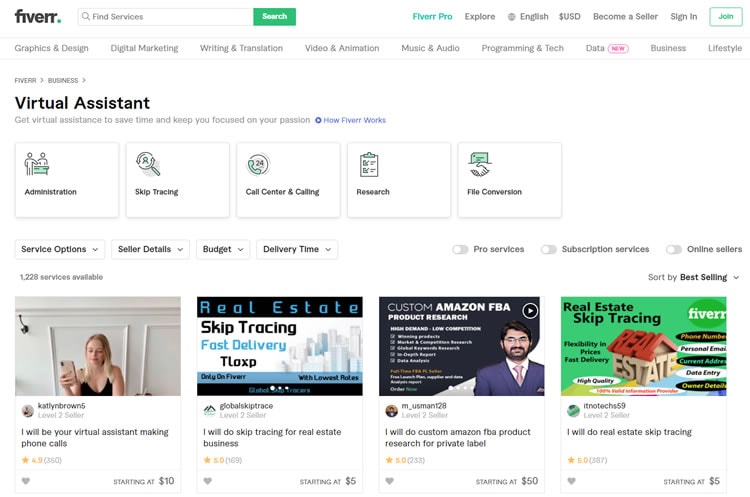750x497 pixels.
Task: Open the $USD currency selector
Action: pos(569,16)
